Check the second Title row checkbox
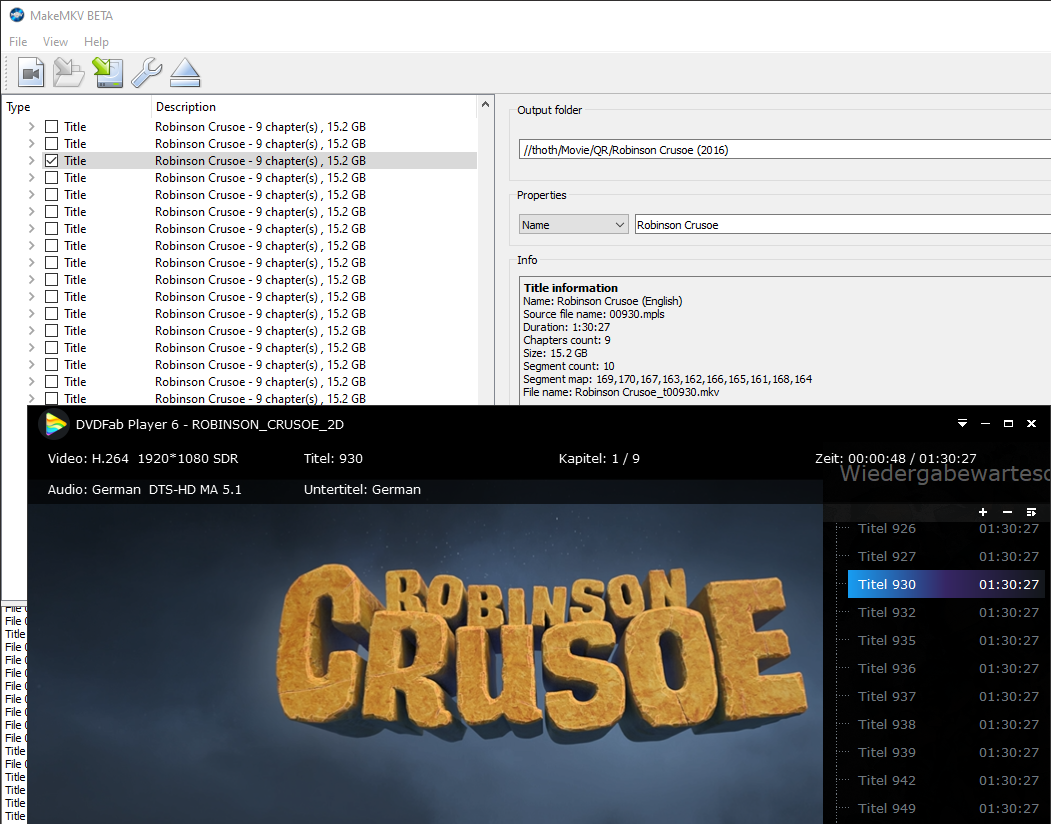1051x824 pixels. coord(52,144)
